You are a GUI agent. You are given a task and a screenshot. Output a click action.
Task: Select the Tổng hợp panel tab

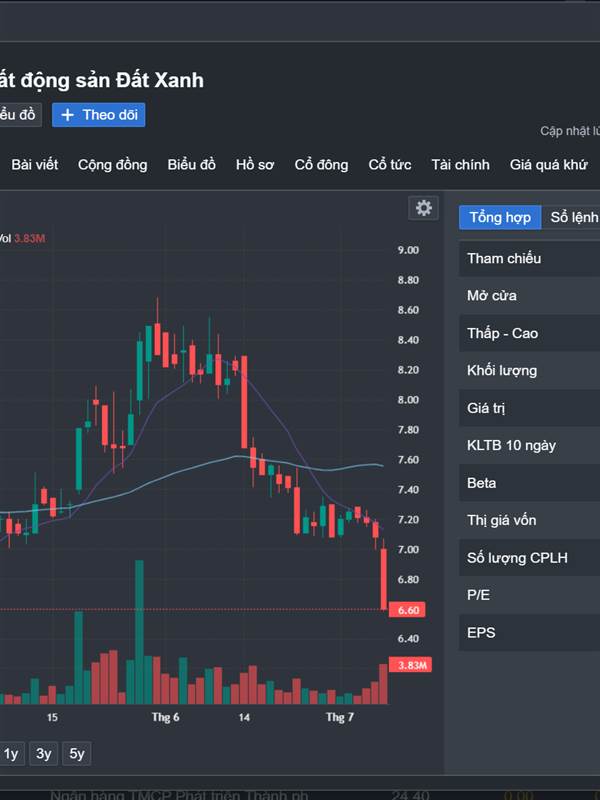tap(500, 217)
